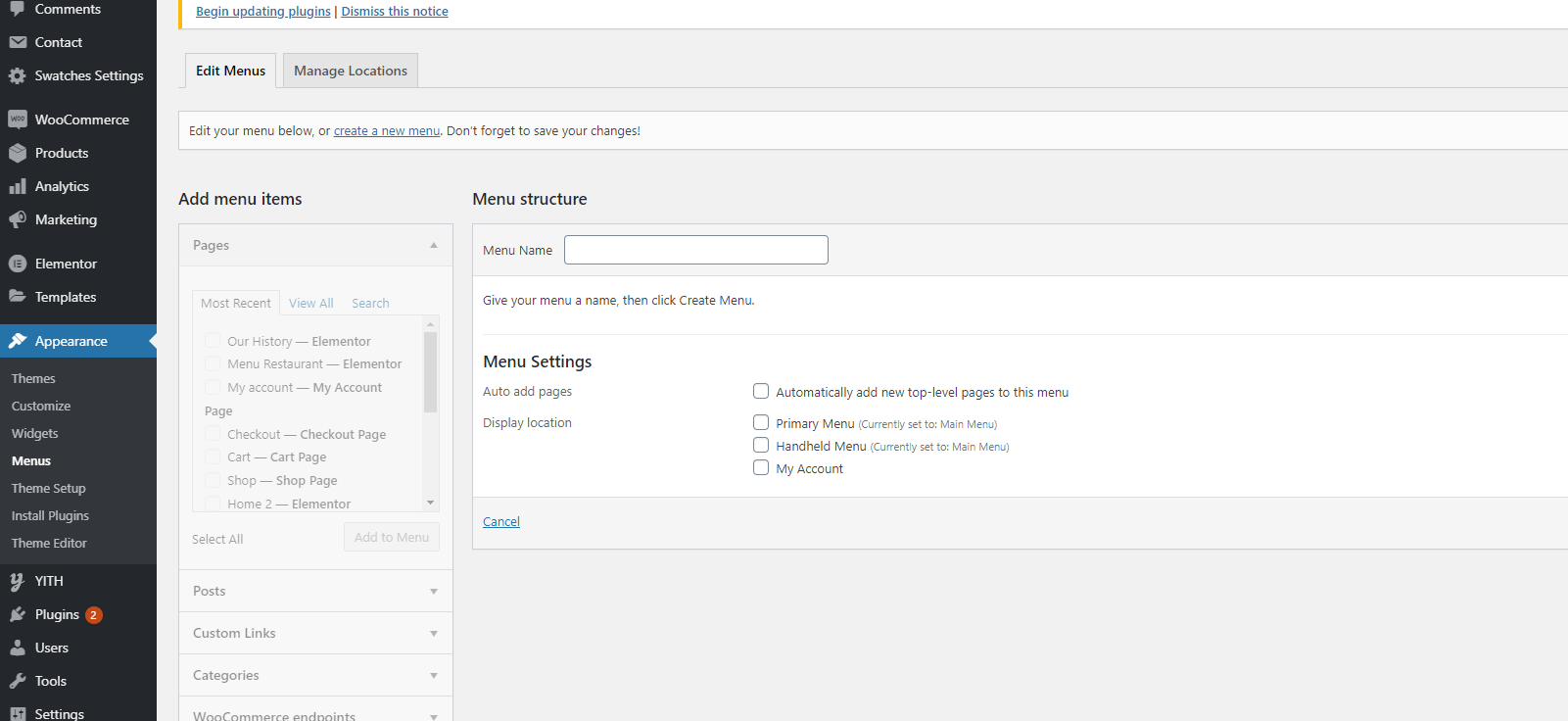Check the Primary Menu display location
This screenshot has width=1568, height=721.
pyautogui.click(x=761, y=423)
